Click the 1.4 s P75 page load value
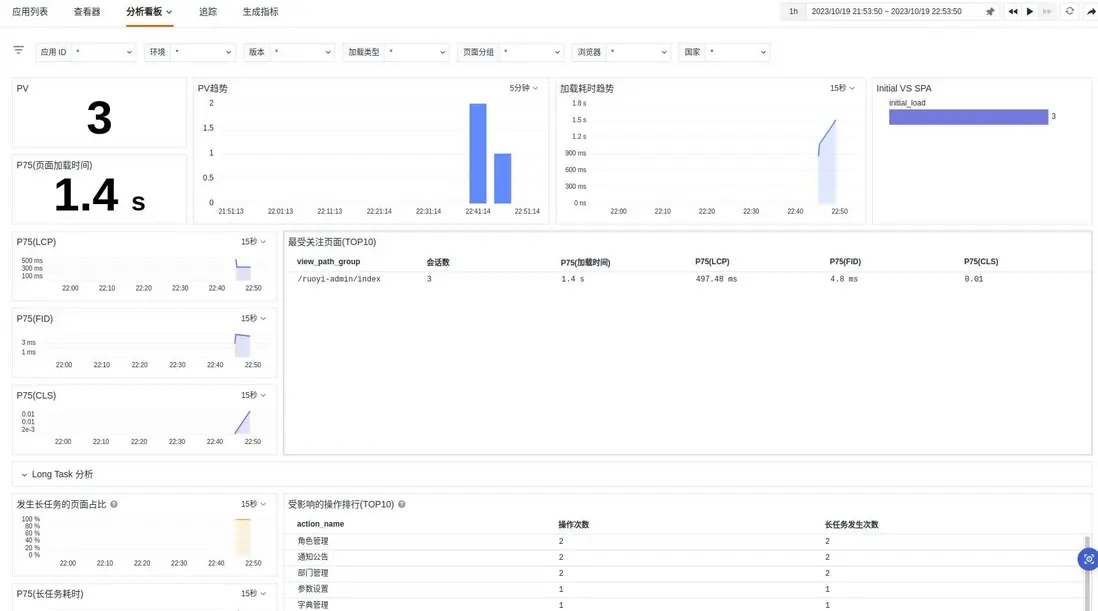 point(99,195)
